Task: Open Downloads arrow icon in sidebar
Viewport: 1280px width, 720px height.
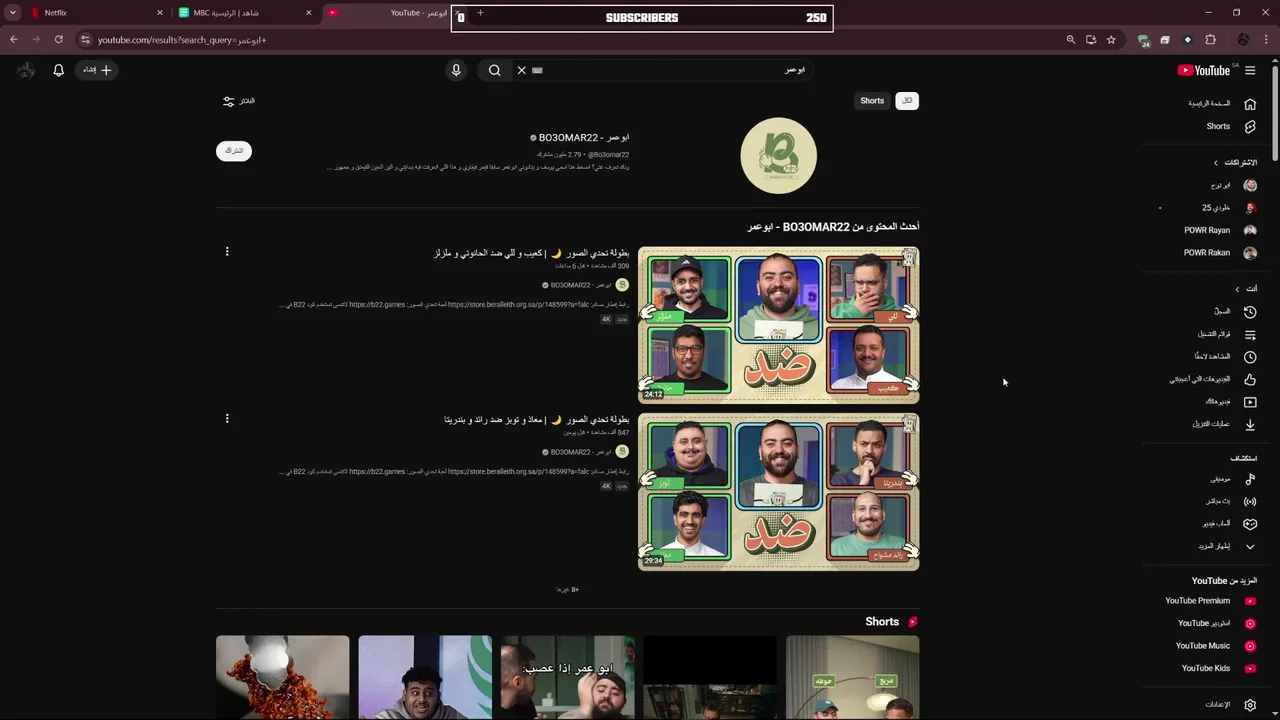Action: 1250,424
